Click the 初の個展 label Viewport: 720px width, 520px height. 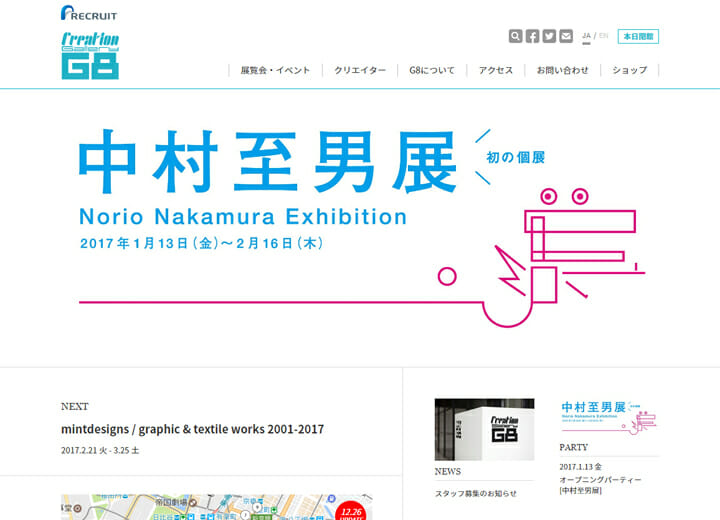click(x=516, y=158)
